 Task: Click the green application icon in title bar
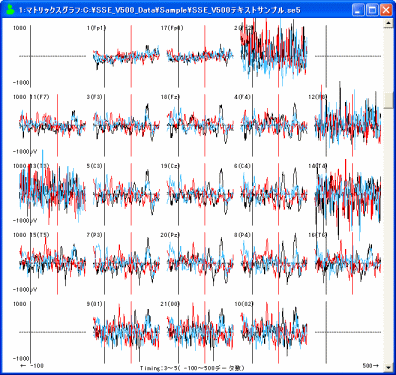click(10, 9)
